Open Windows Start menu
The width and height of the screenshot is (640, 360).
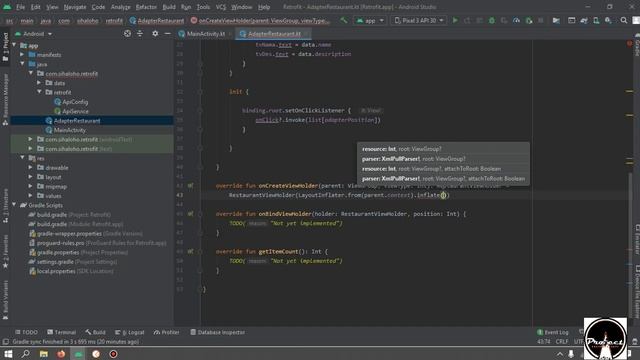(x=8, y=354)
